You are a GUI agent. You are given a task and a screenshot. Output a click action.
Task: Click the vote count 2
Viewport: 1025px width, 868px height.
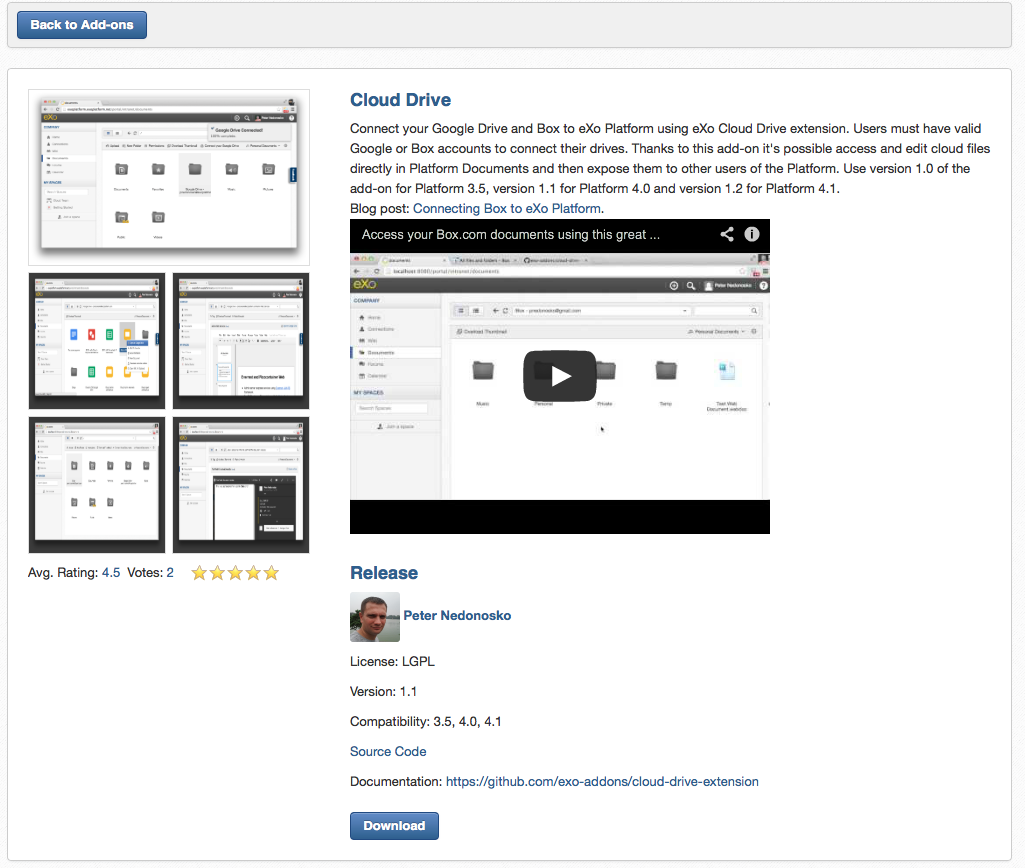[x=170, y=573]
